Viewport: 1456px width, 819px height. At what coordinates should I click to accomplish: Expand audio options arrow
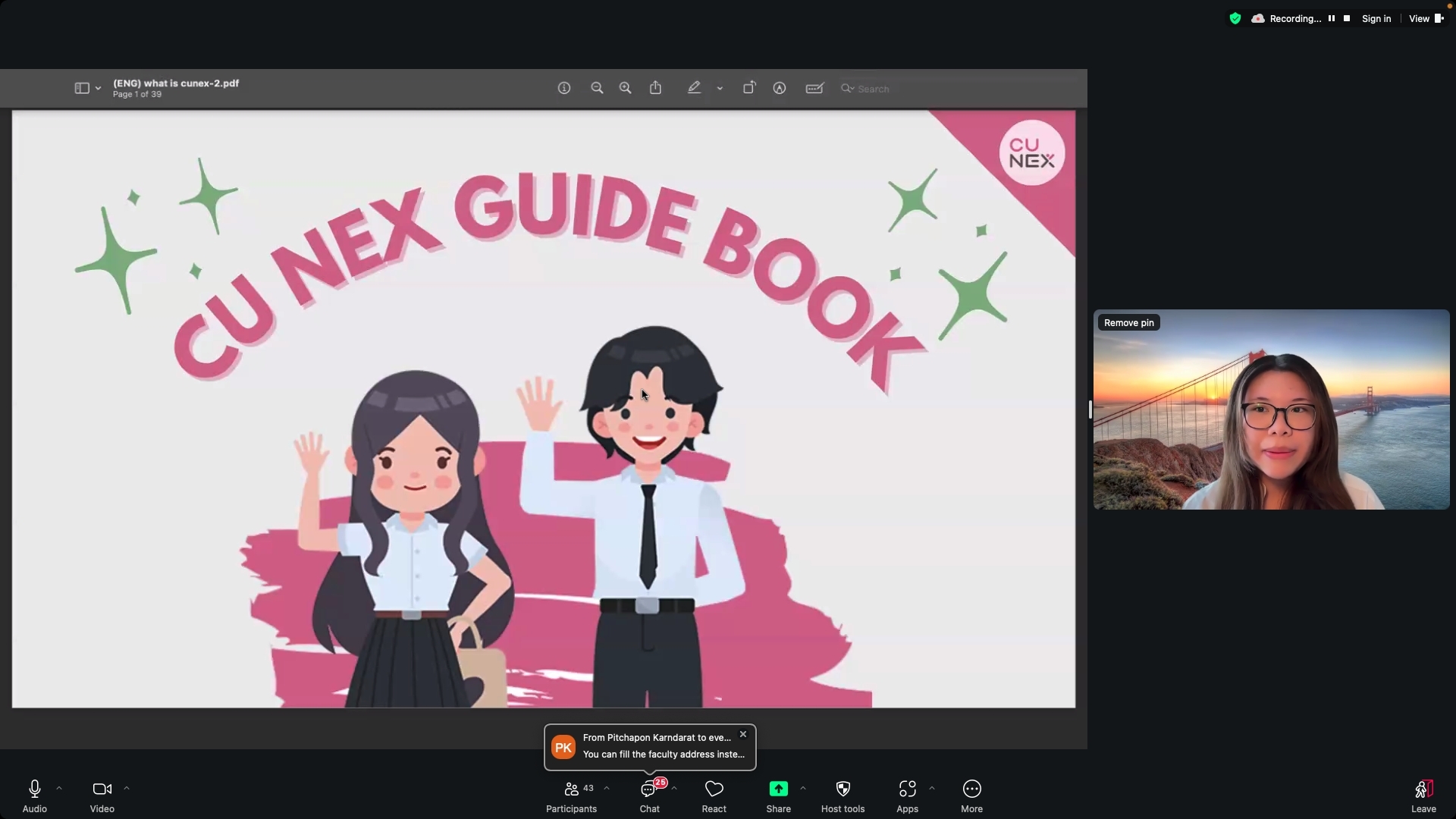tap(59, 789)
